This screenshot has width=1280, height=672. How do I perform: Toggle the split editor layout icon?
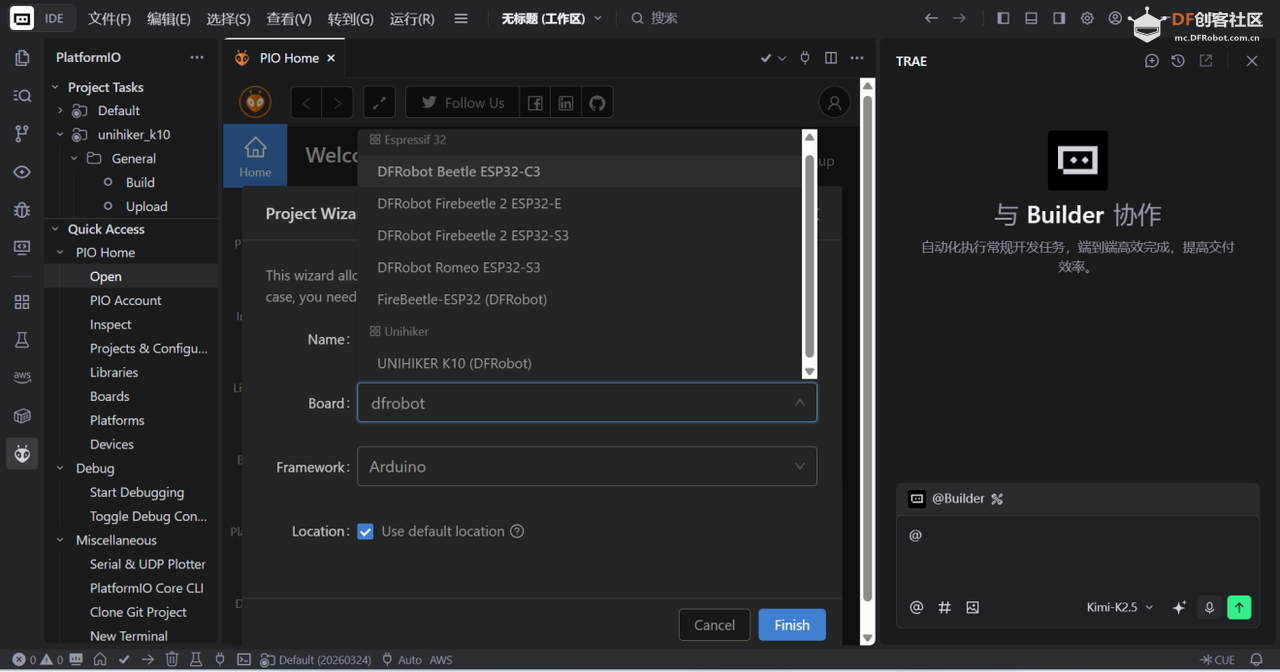click(x=830, y=58)
